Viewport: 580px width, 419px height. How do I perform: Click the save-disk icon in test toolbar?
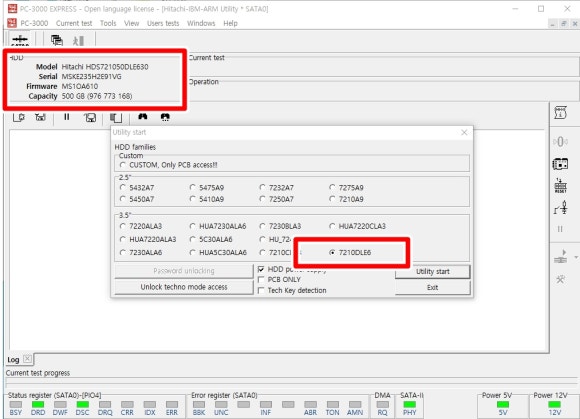tap(90, 118)
